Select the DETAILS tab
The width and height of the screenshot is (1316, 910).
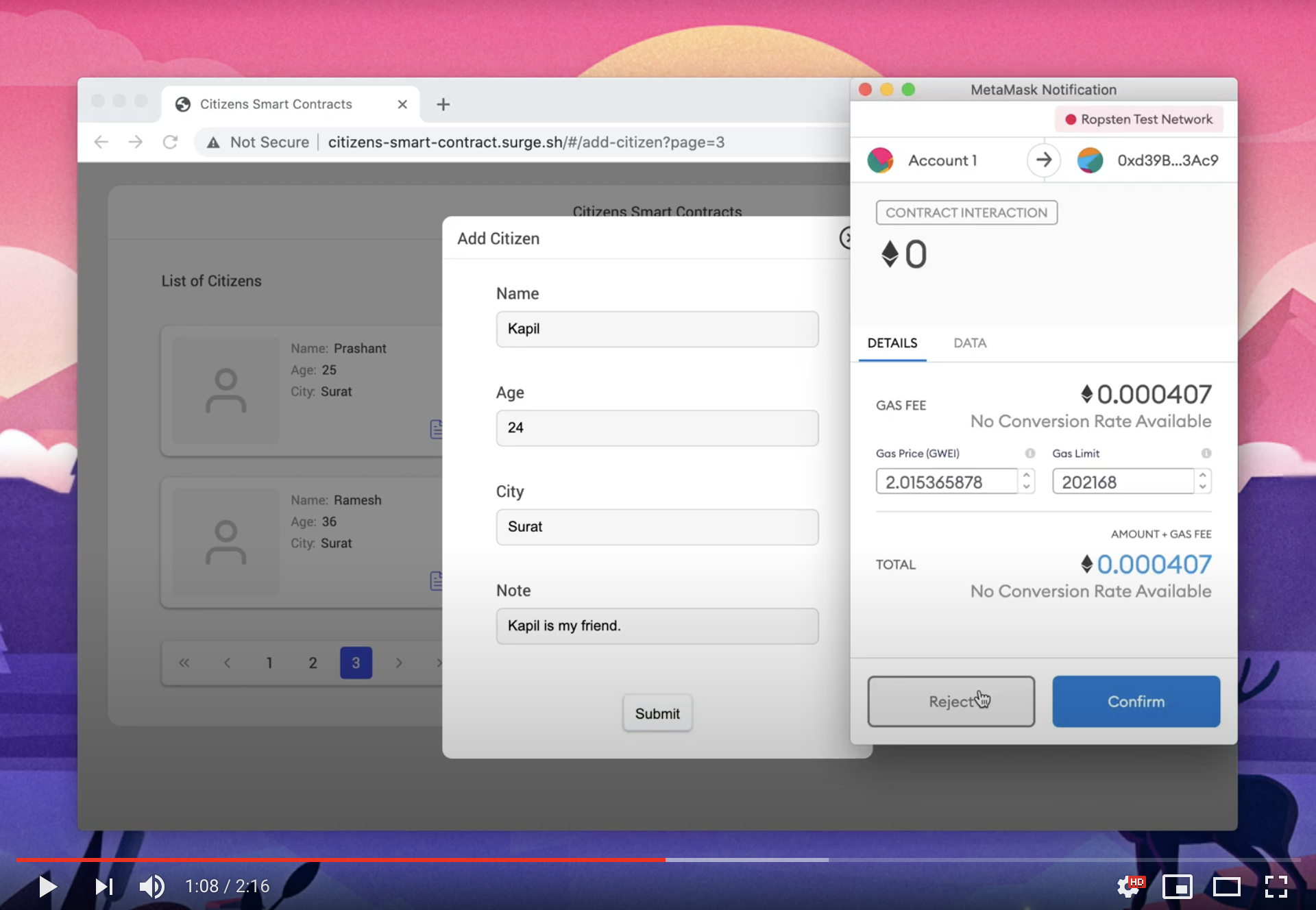click(x=892, y=343)
